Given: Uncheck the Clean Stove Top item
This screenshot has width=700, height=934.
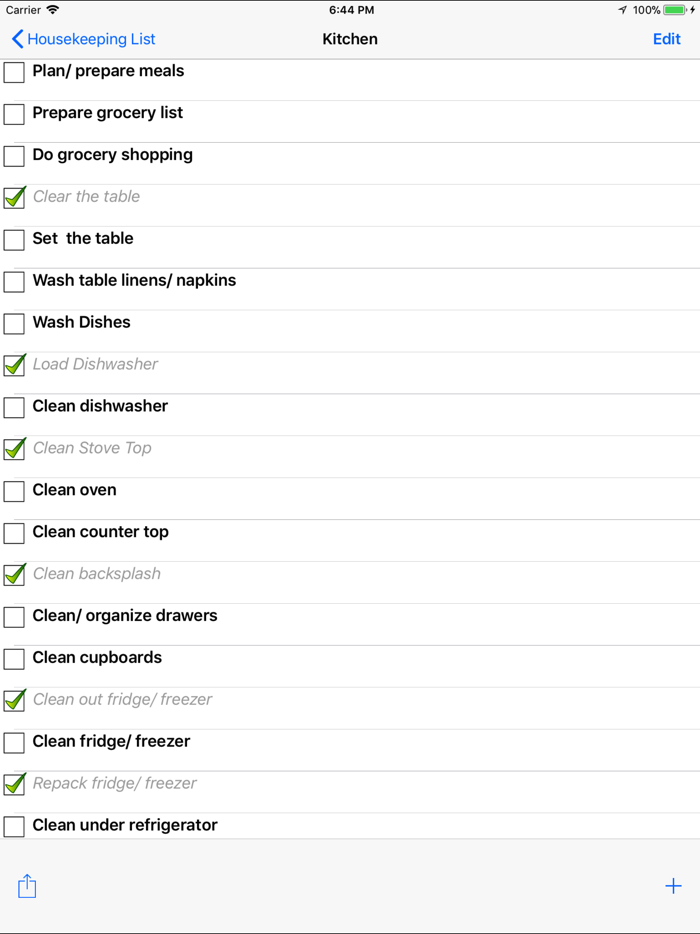Looking at the screenshot, I should (13, 449).
